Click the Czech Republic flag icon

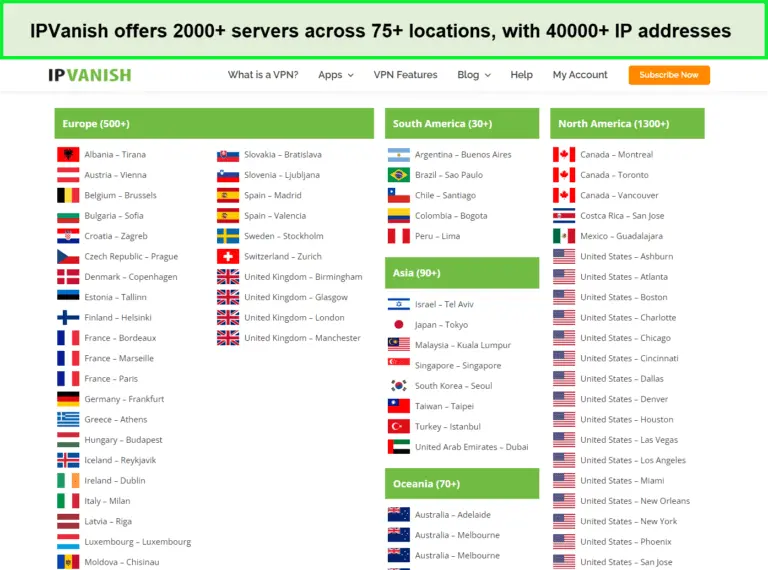(68, 257)
